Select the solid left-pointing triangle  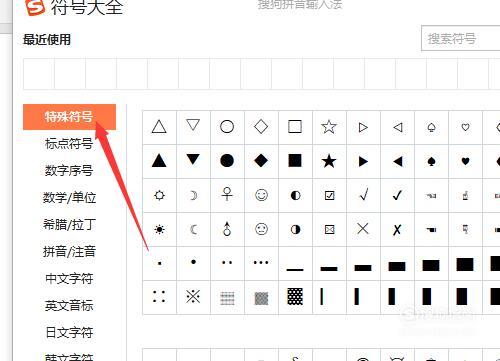click(x=398, y=162)
